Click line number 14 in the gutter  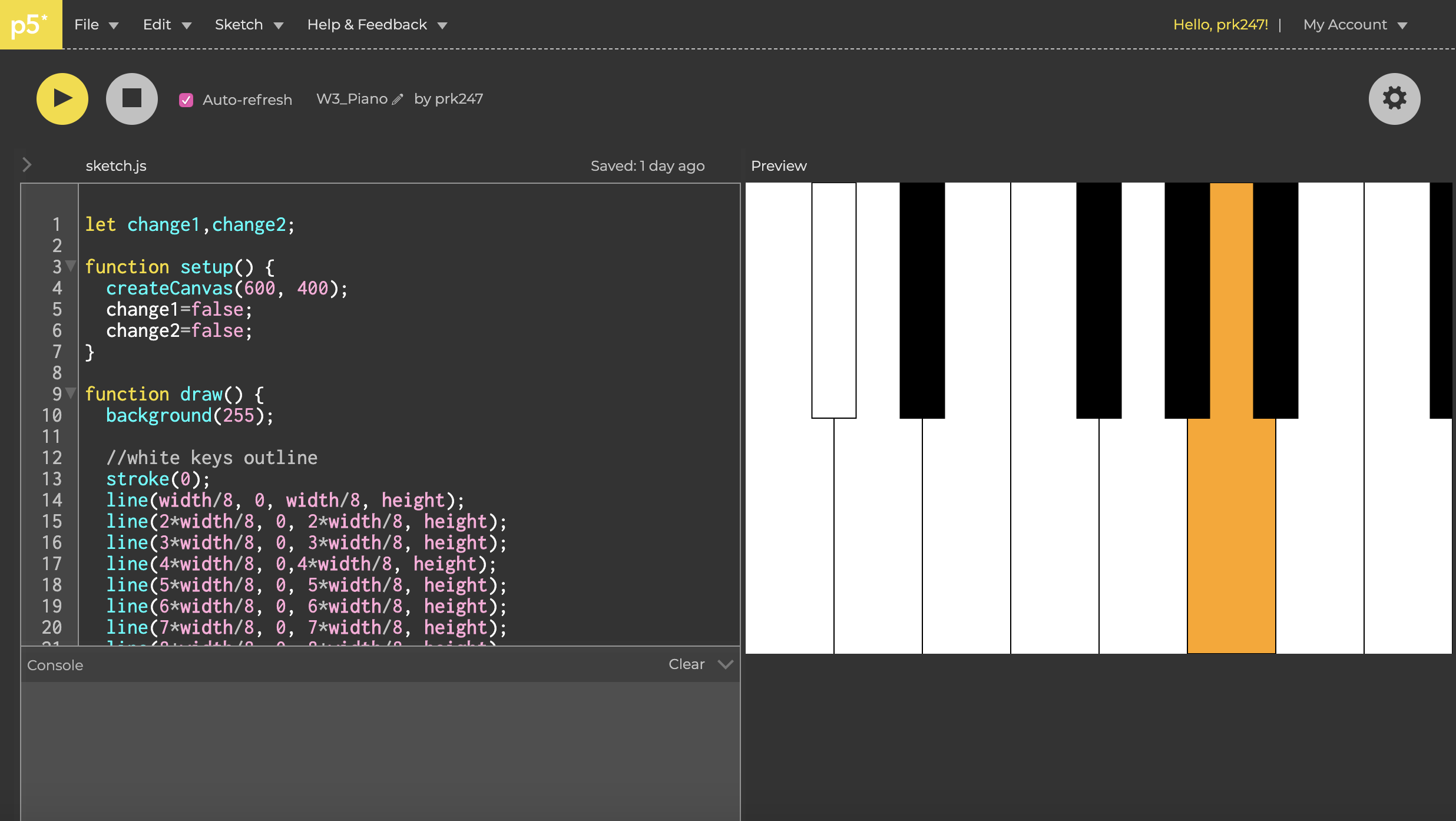click(x=52, y=500)
